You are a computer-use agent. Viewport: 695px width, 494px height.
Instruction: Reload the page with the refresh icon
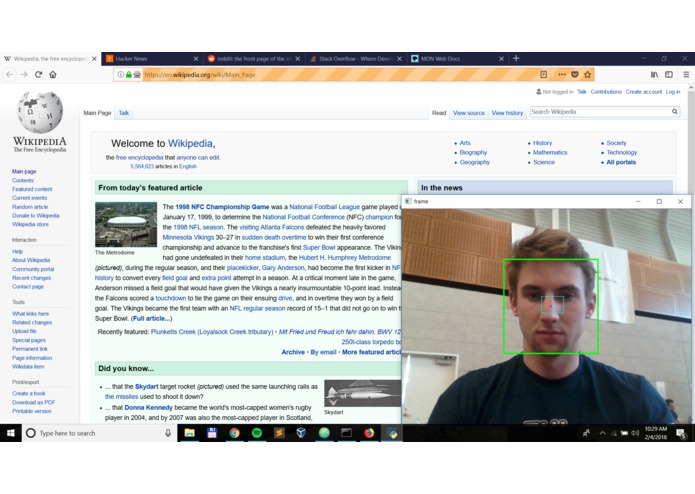39,74
